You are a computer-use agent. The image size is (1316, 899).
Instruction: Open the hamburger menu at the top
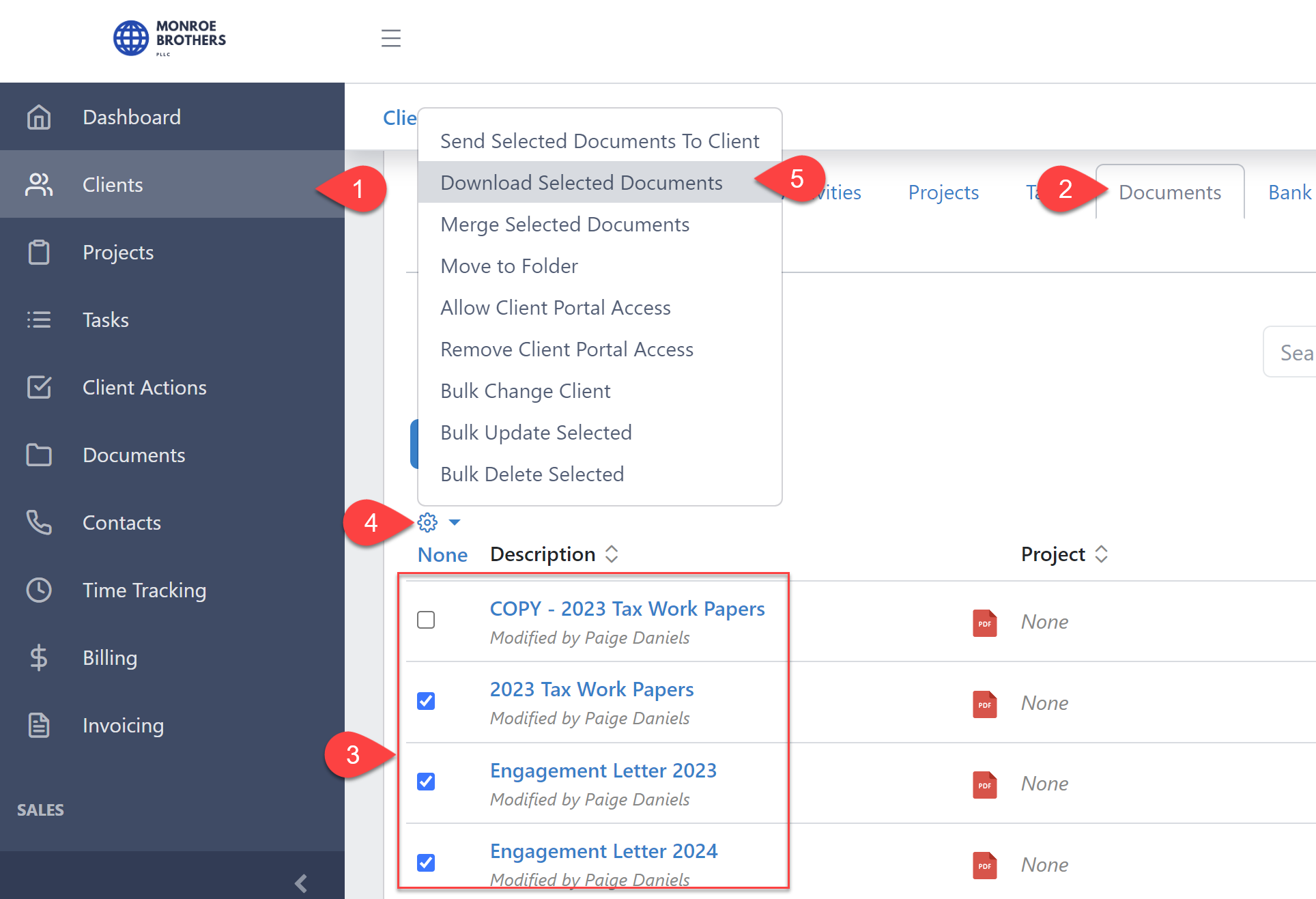click(390, 39)
